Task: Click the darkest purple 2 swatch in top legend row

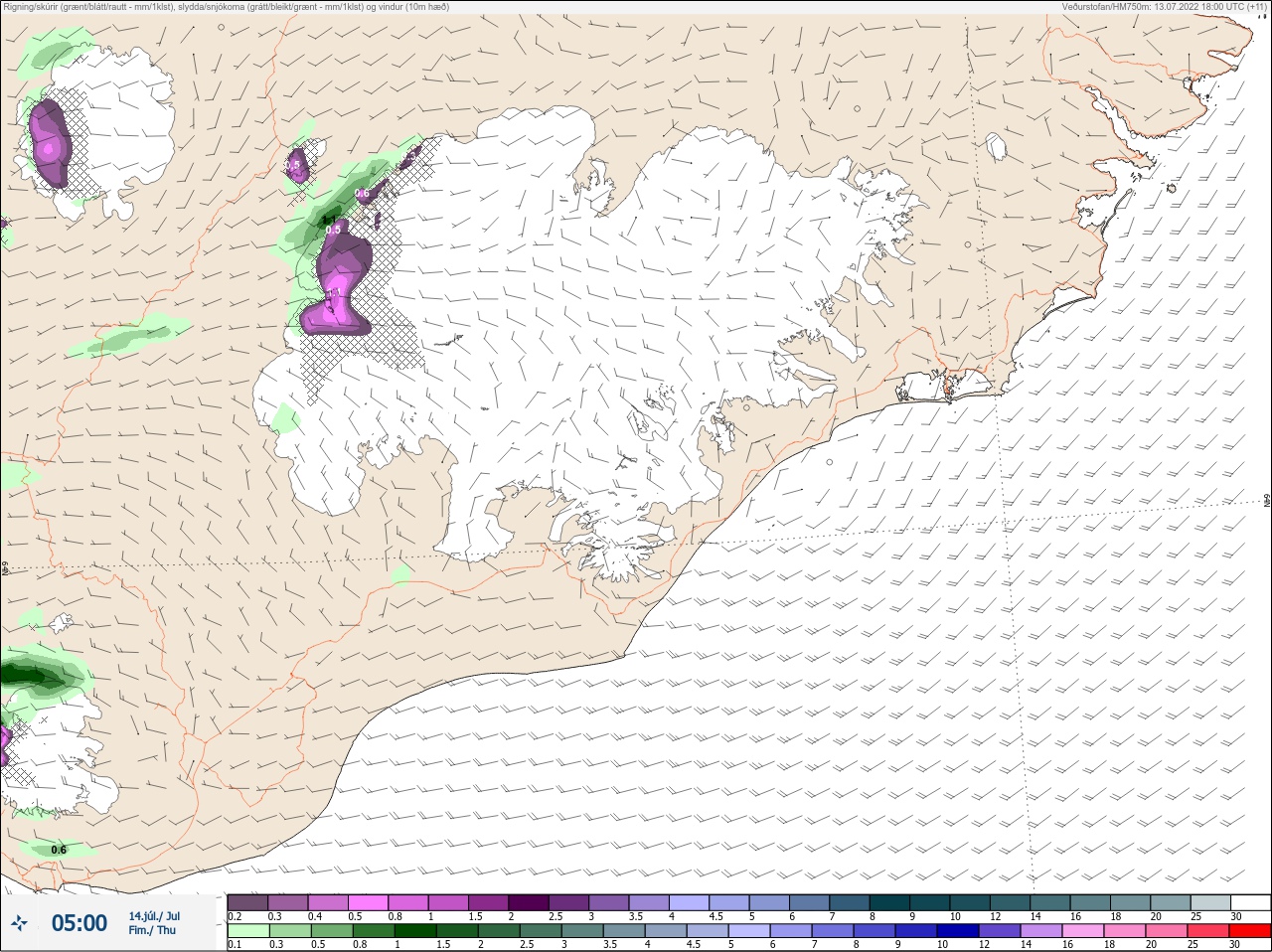Action: (530, 902)
